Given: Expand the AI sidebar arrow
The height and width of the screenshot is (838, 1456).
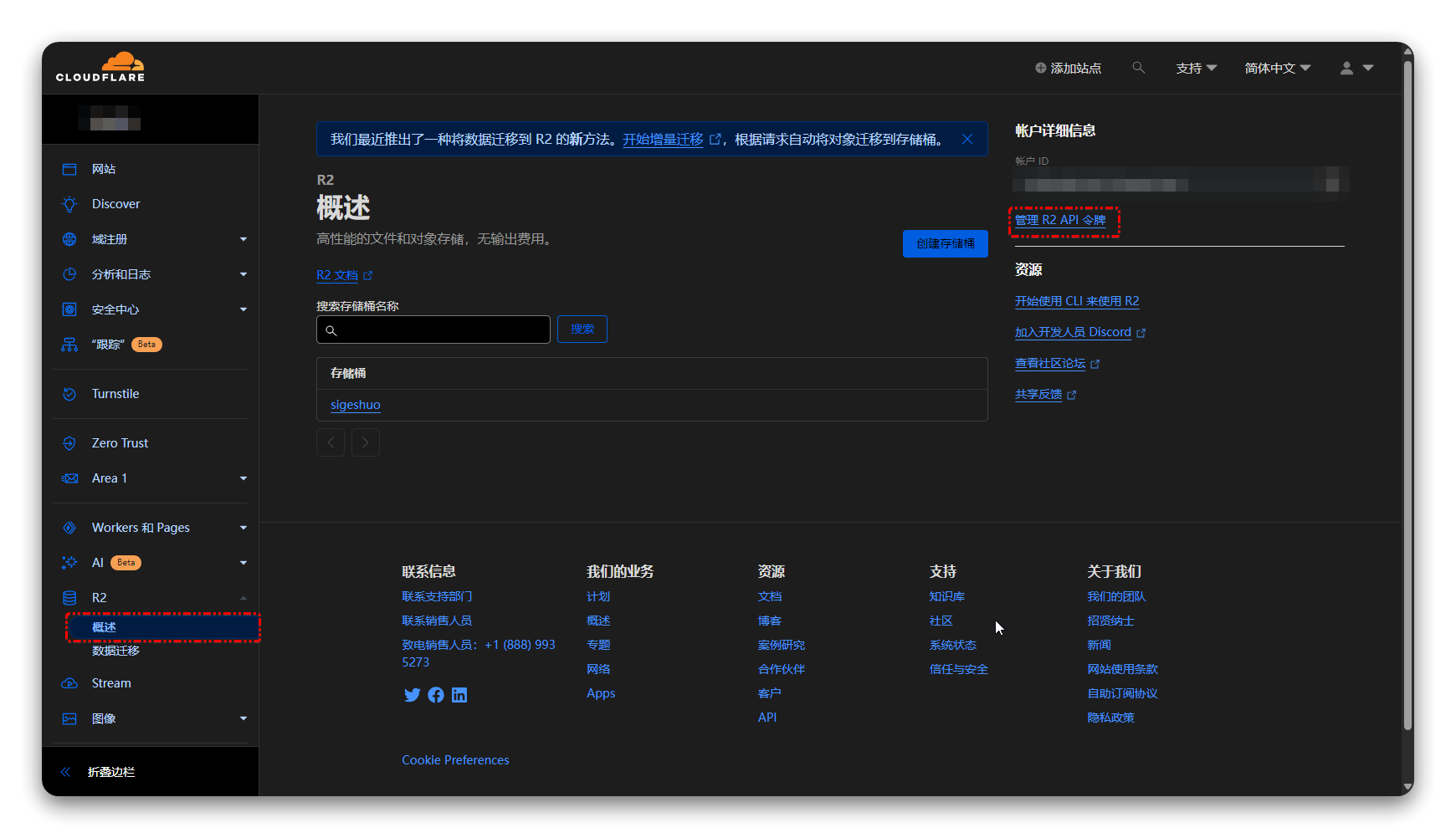Looking at the screenshot, I should (244, 563).
